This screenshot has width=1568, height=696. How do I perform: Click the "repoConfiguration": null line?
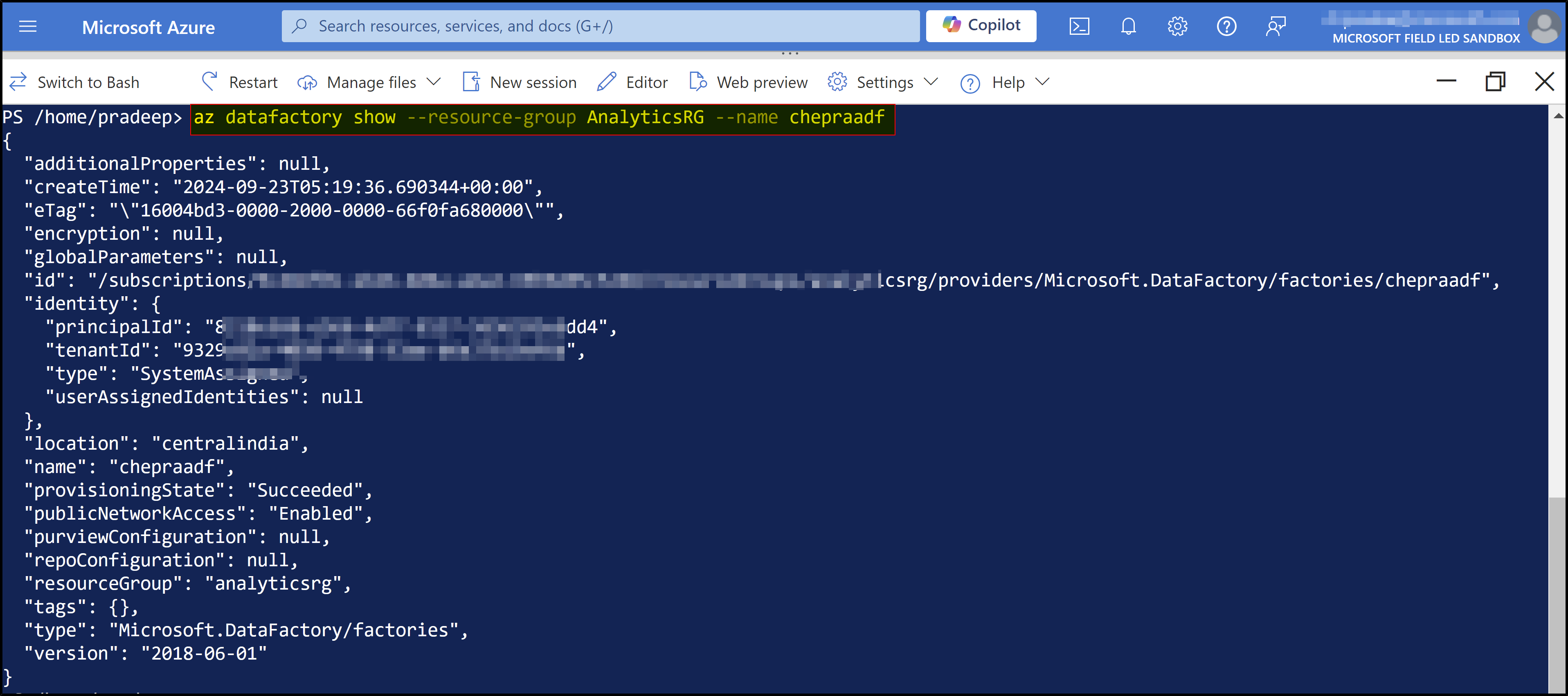pyautogui.click(x=161, y=561)
